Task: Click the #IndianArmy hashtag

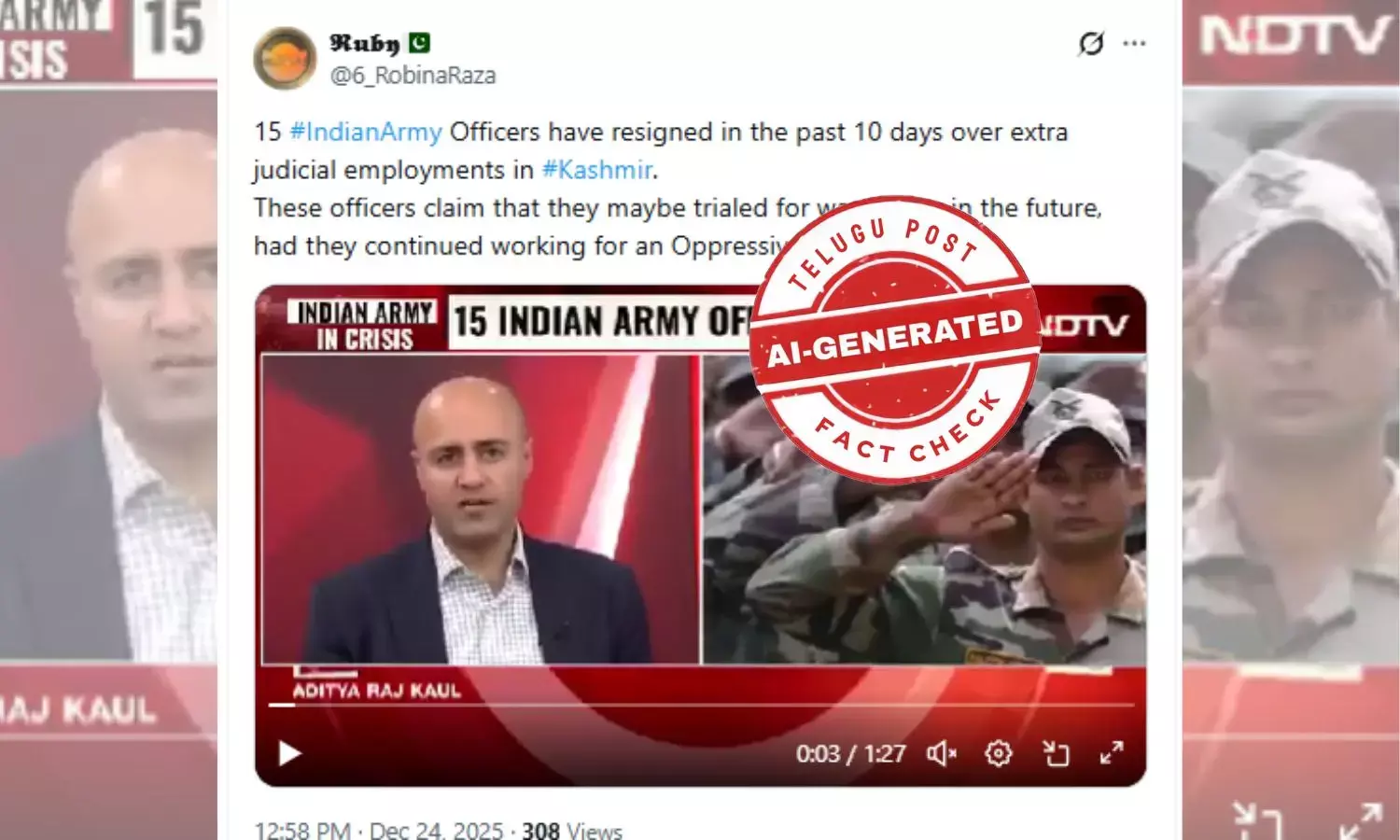Action: point(366,132)
